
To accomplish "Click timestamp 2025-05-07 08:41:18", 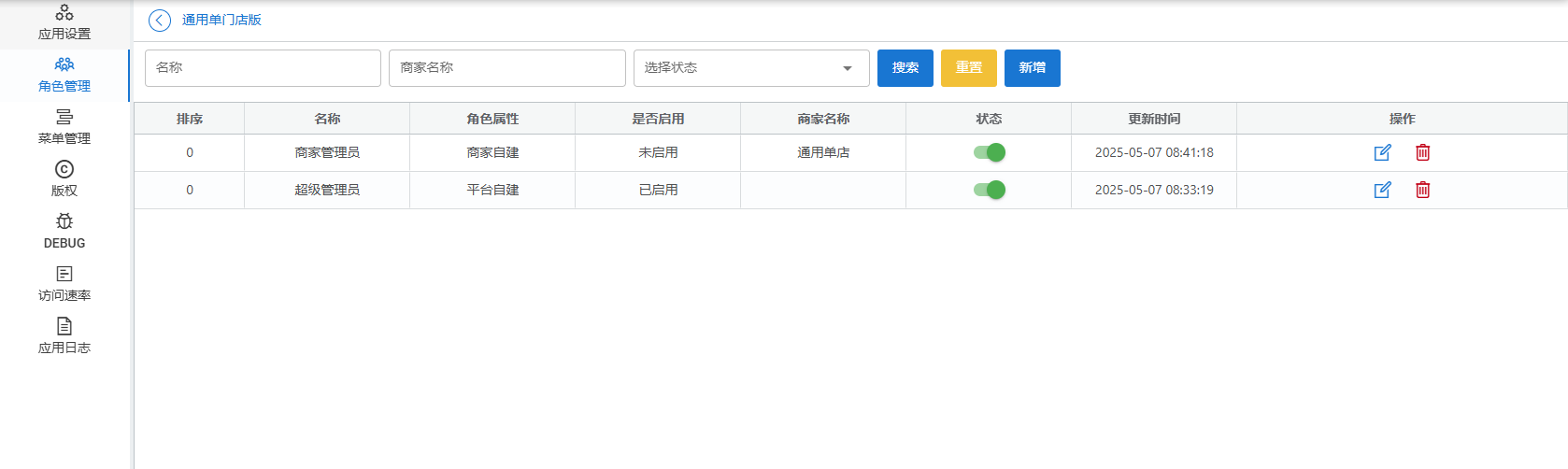I will point(1154,152).
